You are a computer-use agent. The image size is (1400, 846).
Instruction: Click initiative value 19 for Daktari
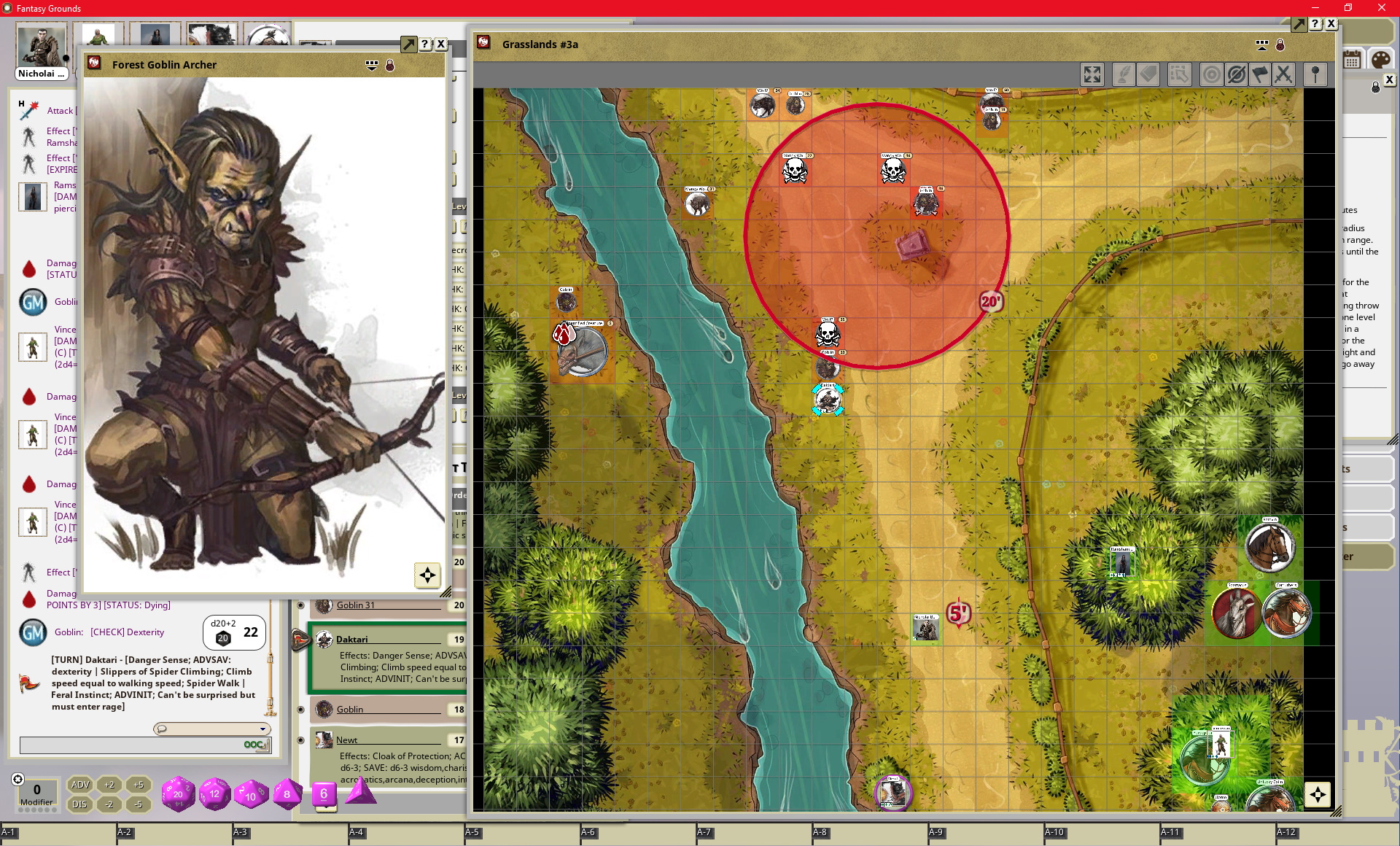coord(459,640)
